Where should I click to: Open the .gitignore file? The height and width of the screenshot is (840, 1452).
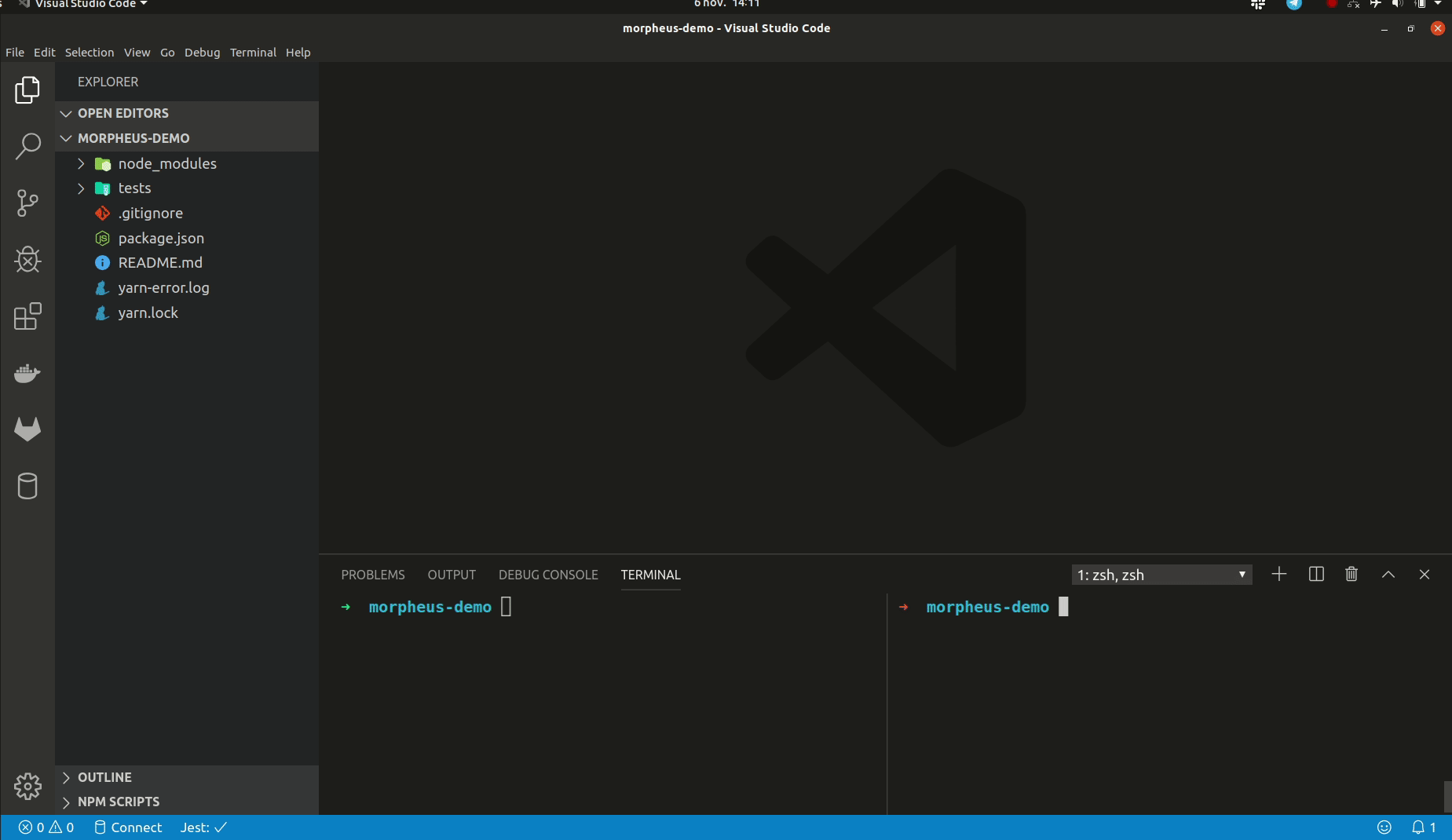click(x=187, y=213)
